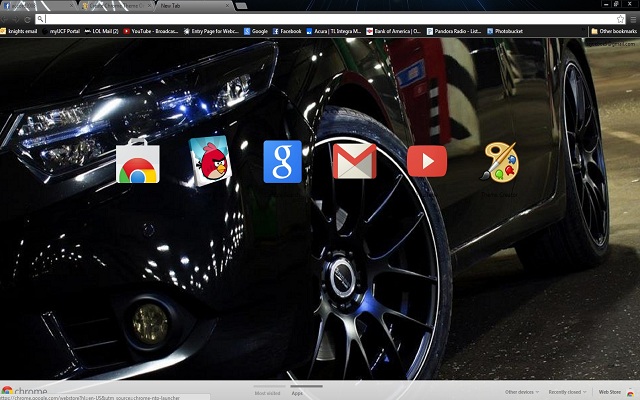Close the Facebook tab

click(72, 6)
